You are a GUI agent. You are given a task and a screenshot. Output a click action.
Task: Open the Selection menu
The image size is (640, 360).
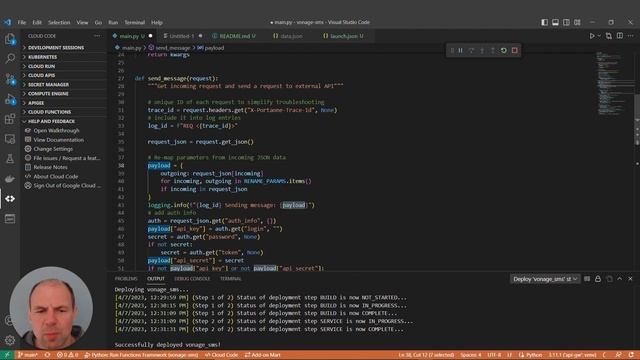click(x=59, y=22)
